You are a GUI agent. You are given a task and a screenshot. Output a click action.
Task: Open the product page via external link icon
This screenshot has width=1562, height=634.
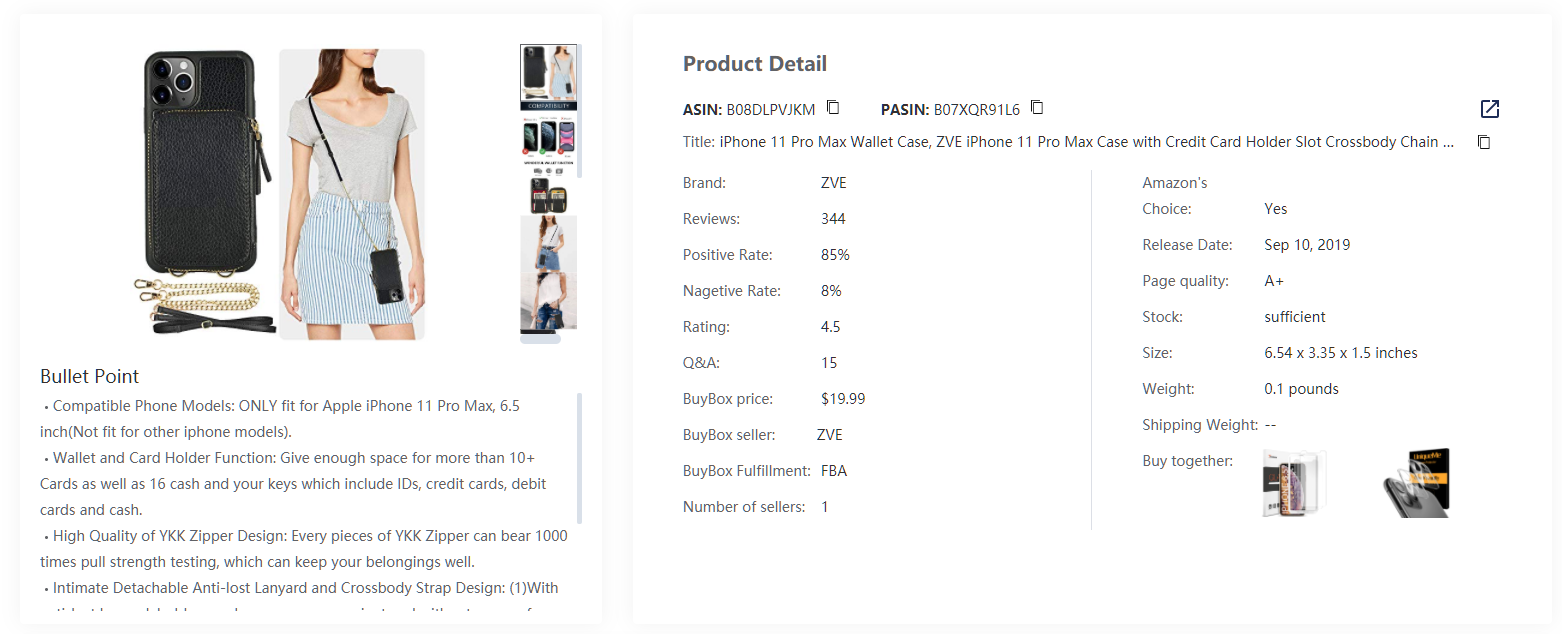click(x=1490, y=109)
